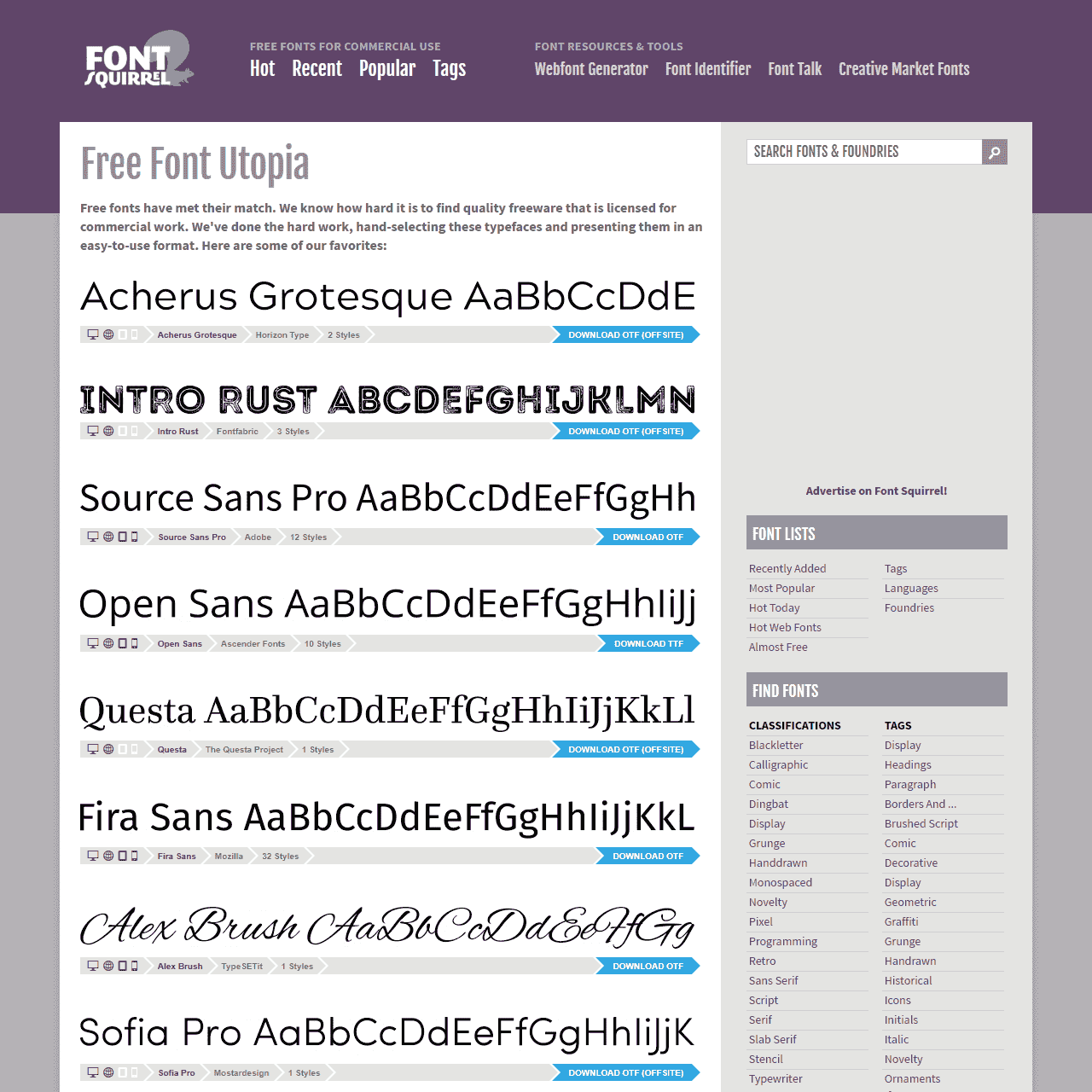The image size is (1092, 1092).
Task: Click the desktop monitor icon for Intro Rust
Action: [x=94, y=431]
